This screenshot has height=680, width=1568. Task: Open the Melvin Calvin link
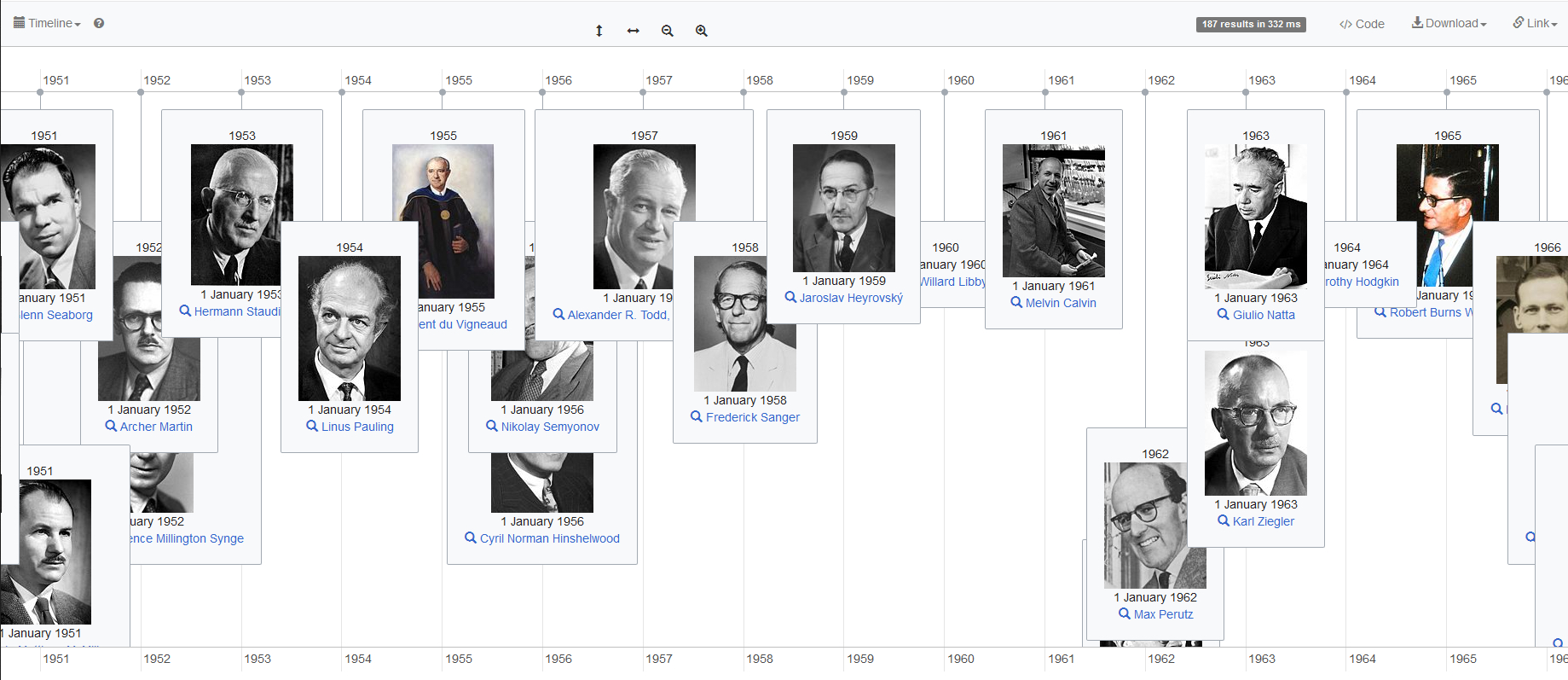(1061, 303)
